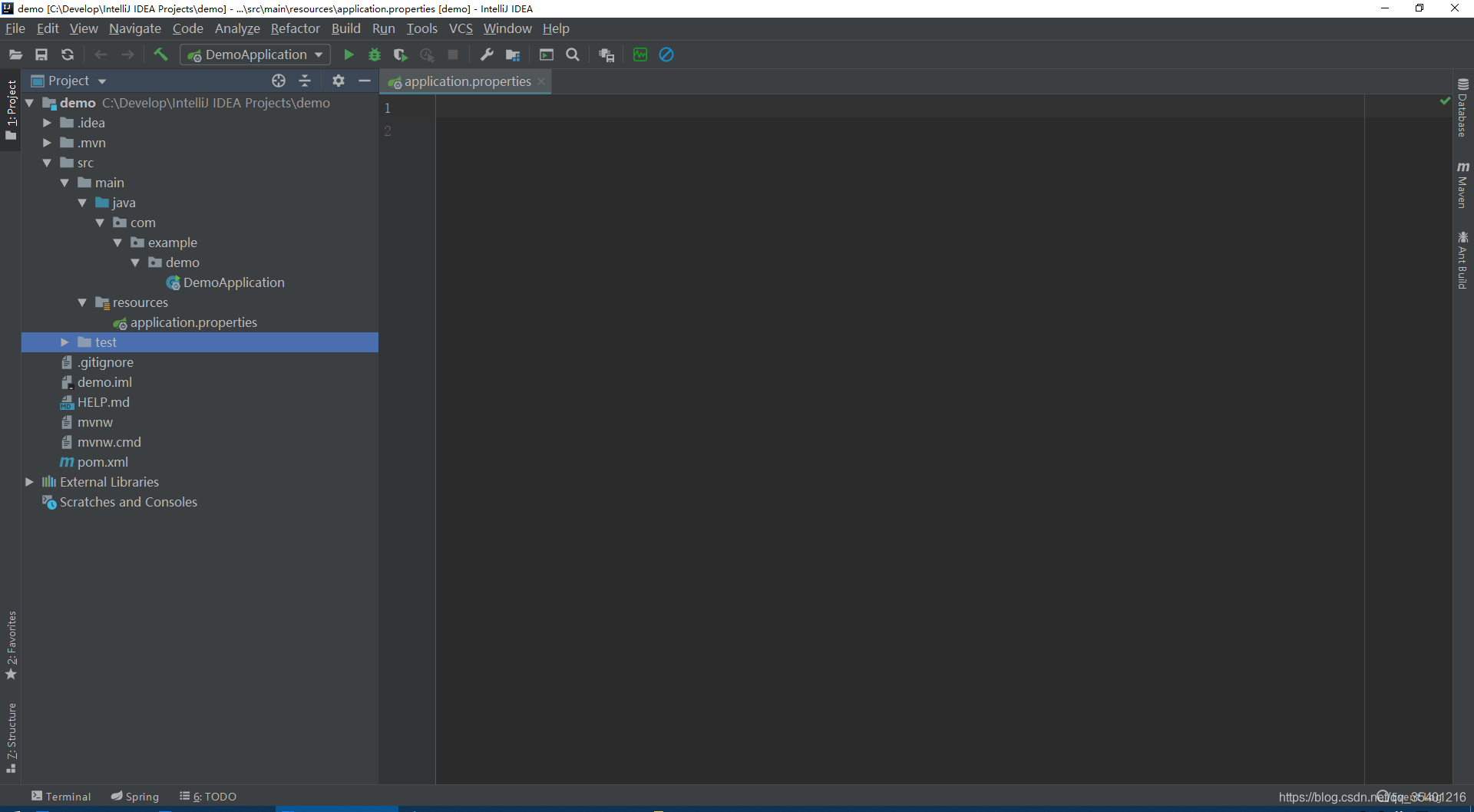Navigate forward with right arrow
Viewport: 1474px width, 812px height.
pos(127,54)
